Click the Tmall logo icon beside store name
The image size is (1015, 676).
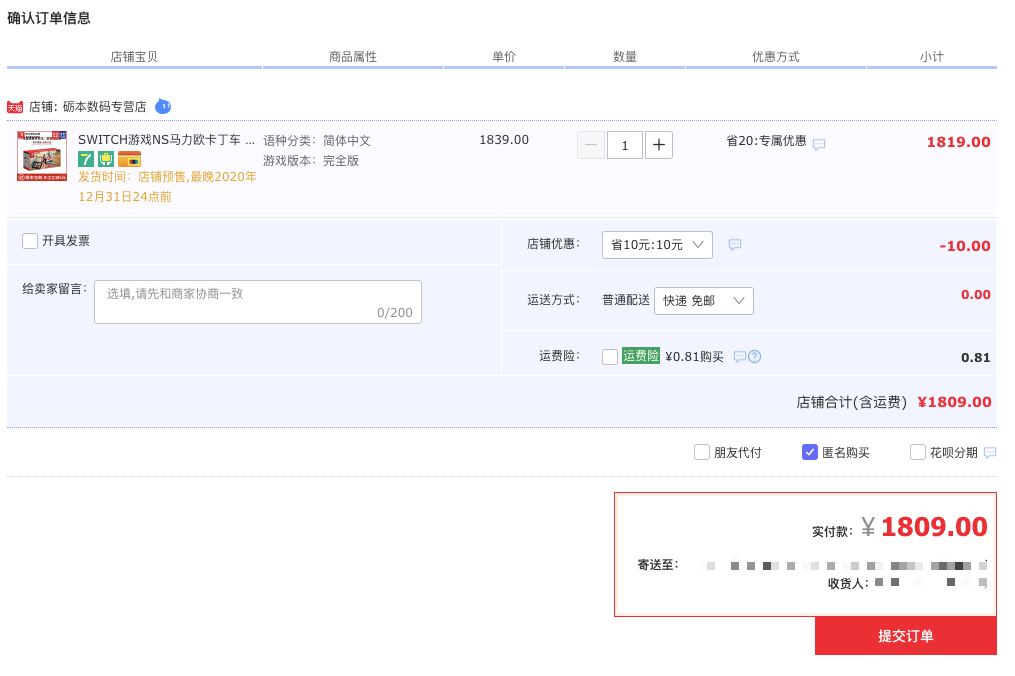click(x=15, y=107)
